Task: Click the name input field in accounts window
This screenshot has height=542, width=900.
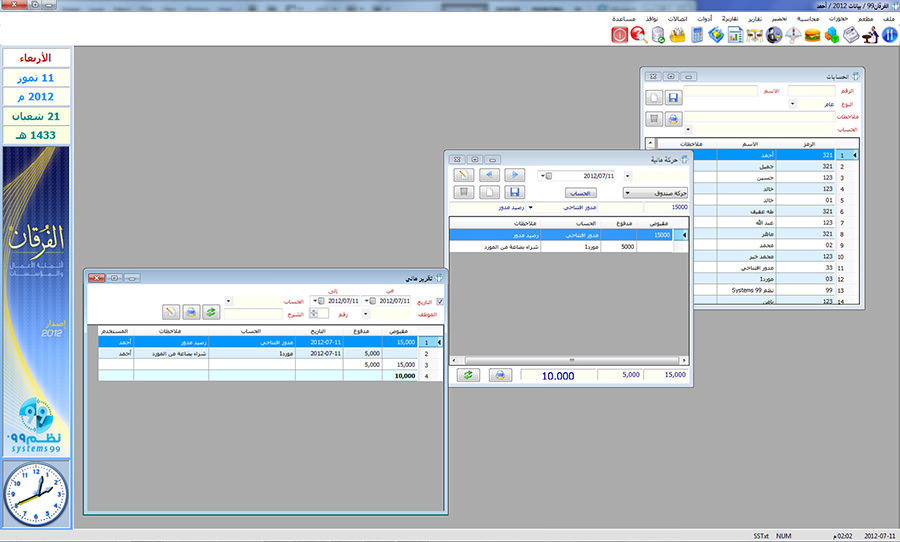Action: click(721, 91)
